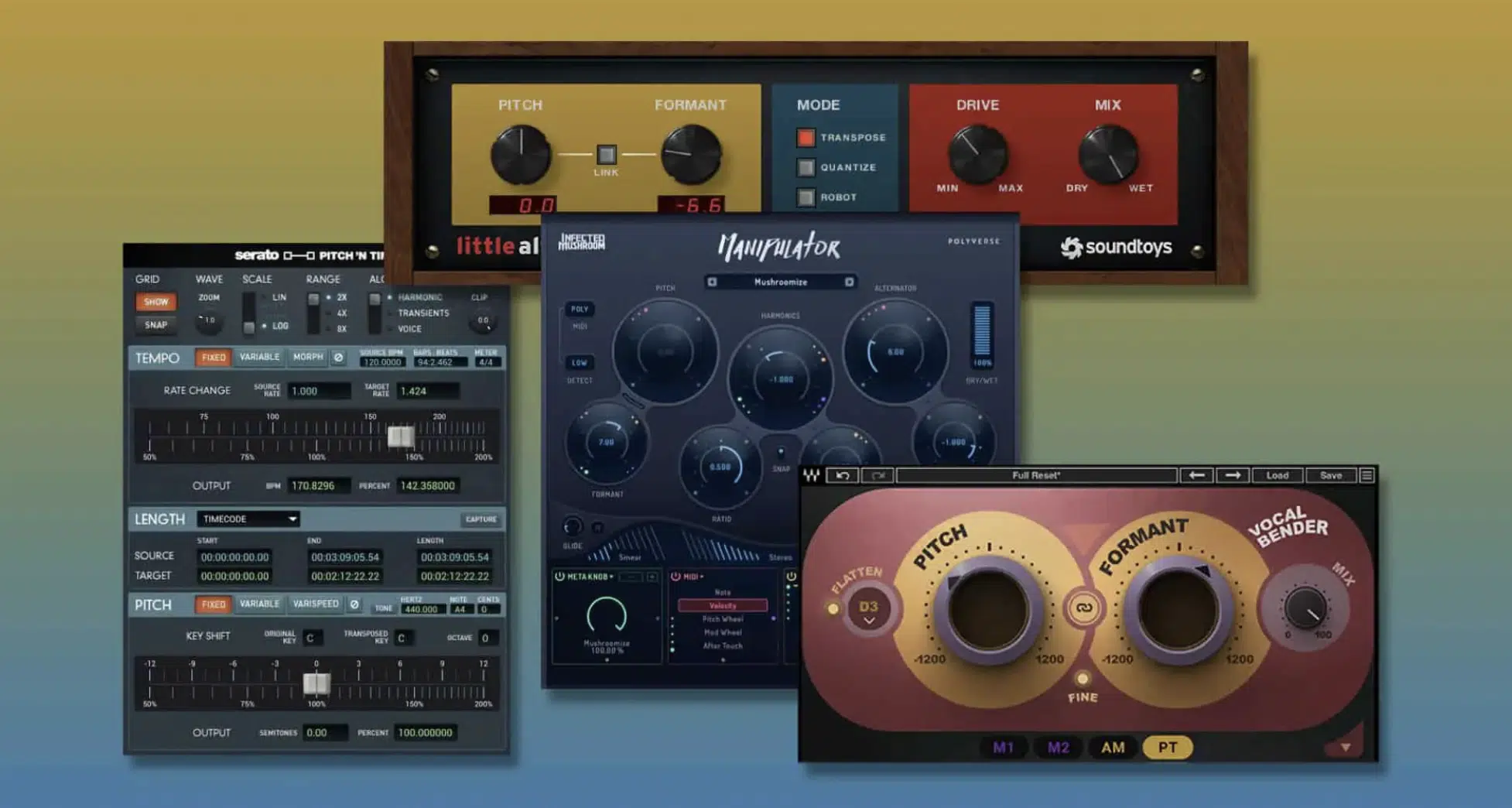Click the Waves logo icon in Vocal Bender

811,475
